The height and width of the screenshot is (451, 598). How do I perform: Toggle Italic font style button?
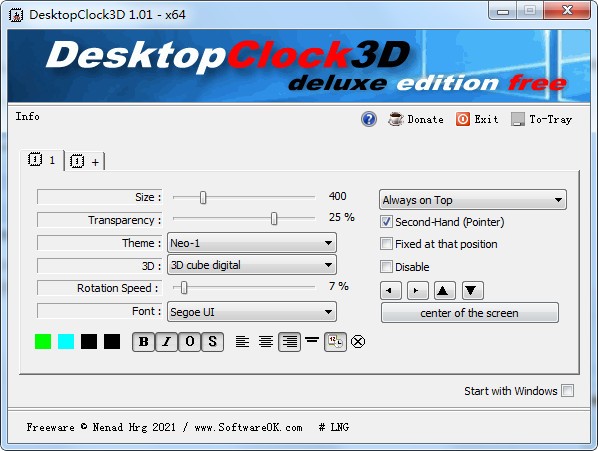point(166,342)
